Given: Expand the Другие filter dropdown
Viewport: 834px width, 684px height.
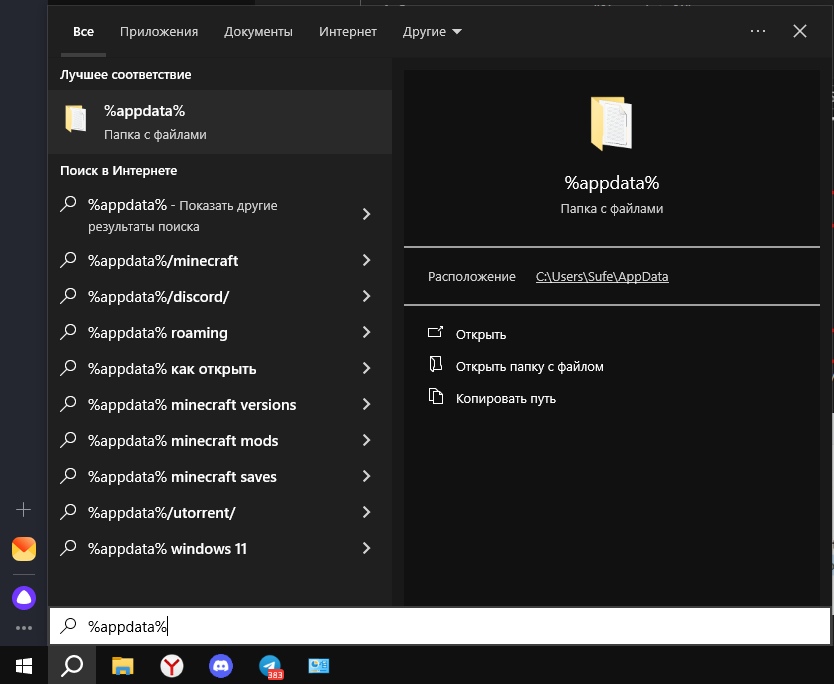Looking at the screenshot, I should 432,32.
